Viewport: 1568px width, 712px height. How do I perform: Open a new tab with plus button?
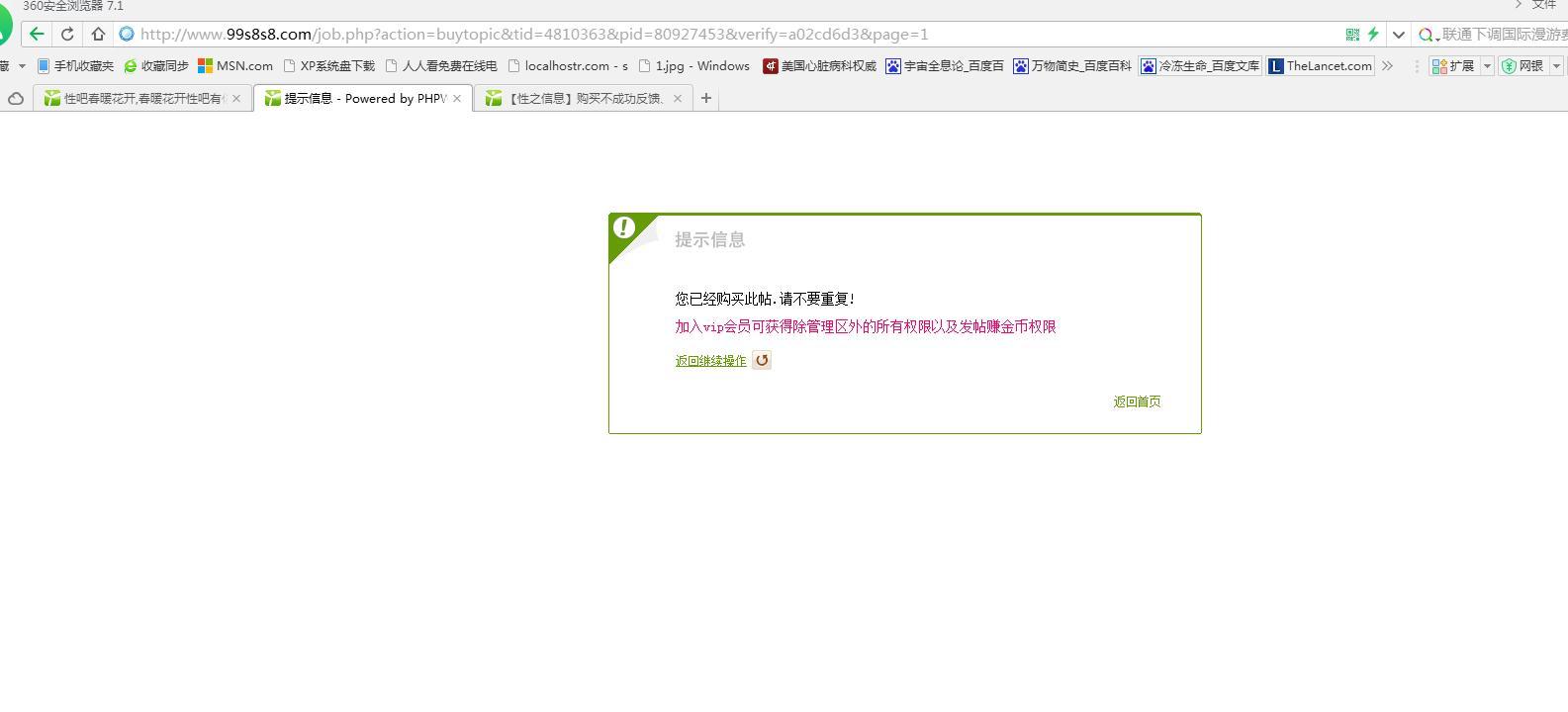(705, 98)
